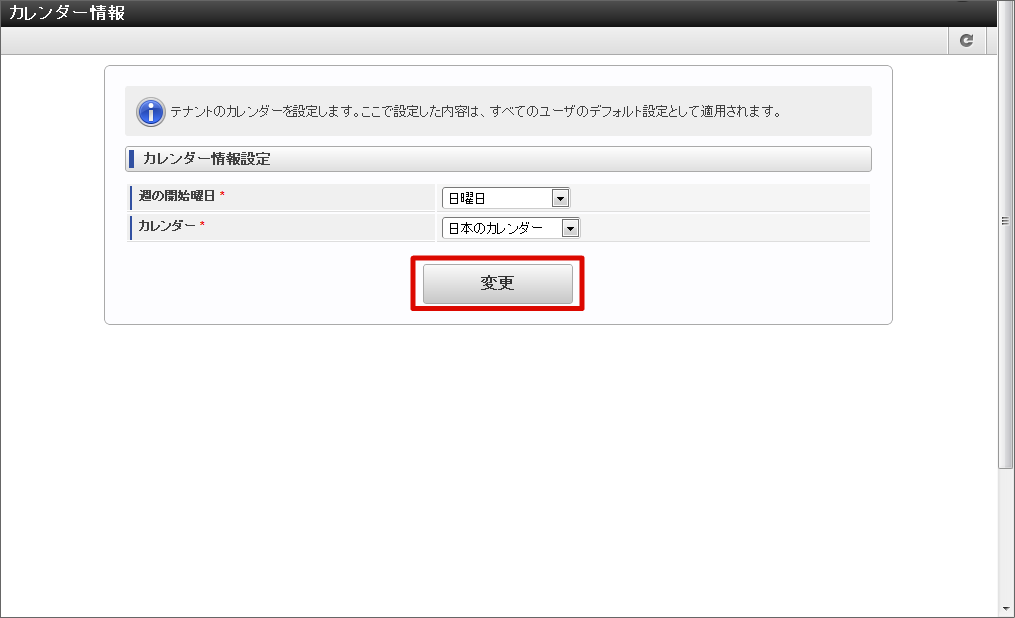Open the カレンダー dropdown showing 日本のカレンダー

tap(511, 228)
